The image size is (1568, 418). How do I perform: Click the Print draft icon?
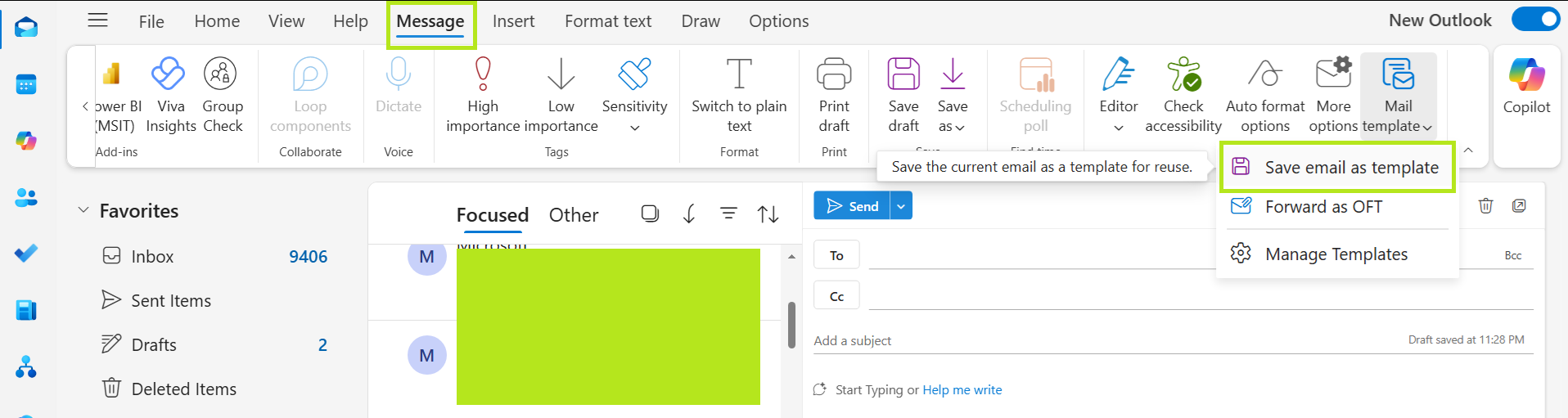[834, 75]
